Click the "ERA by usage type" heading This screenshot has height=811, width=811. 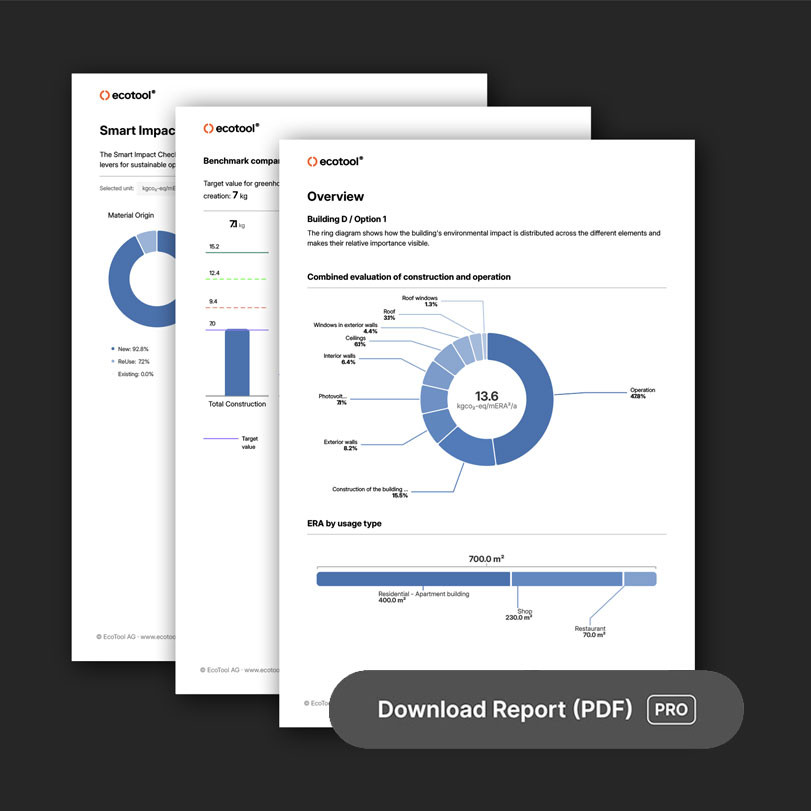click(x=344, y=523)
